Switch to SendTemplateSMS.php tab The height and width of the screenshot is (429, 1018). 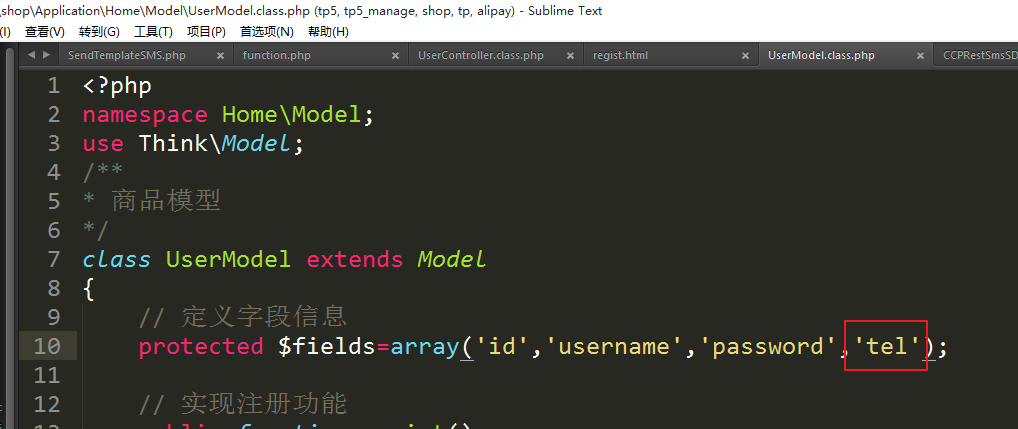126,56
